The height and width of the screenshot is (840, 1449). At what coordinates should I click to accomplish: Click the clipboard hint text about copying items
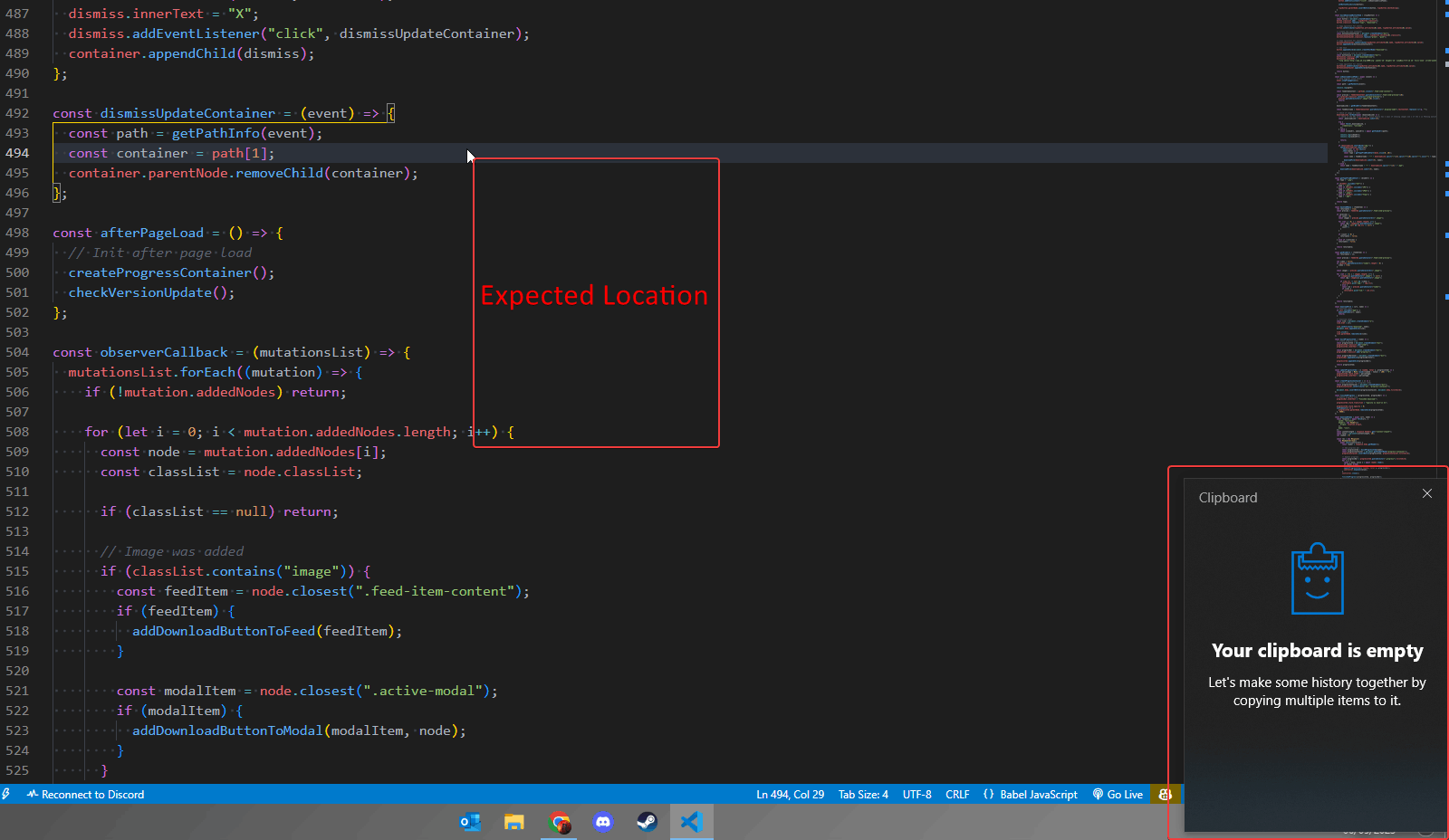click(1317, 692)
